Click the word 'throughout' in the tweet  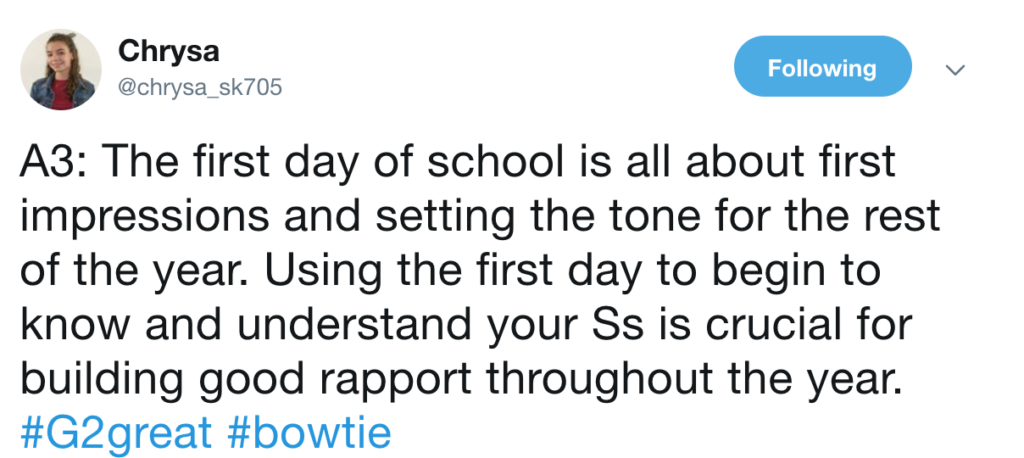pyautogui.click(x=600, y=380)
